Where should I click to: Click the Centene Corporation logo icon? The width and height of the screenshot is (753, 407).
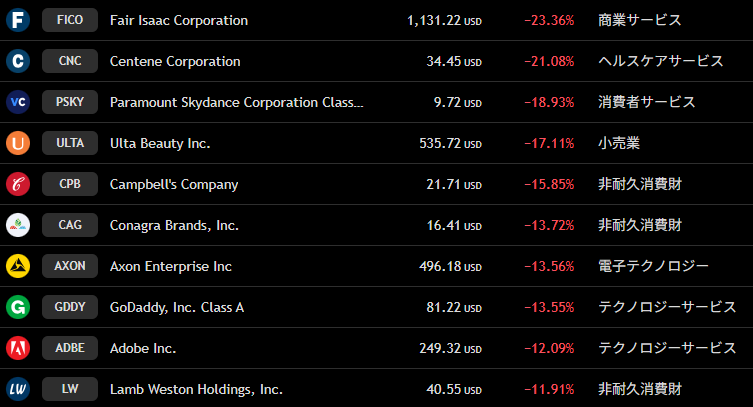click(18, 61)
